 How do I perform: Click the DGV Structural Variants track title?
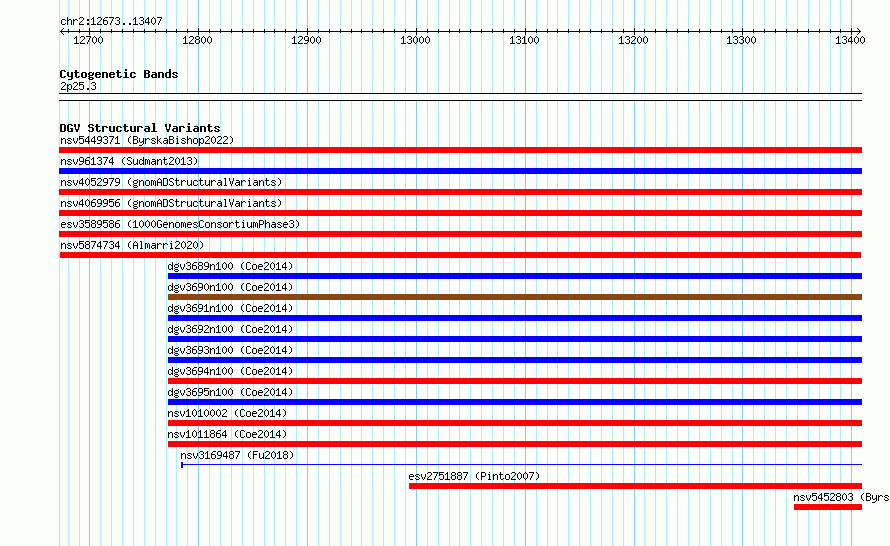point(140,128)
